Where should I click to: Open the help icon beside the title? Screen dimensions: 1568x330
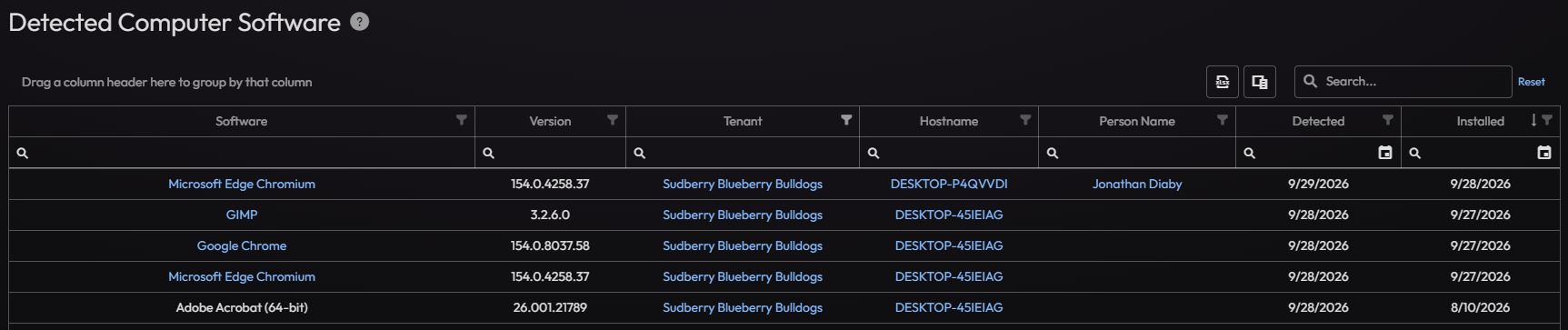360,22
